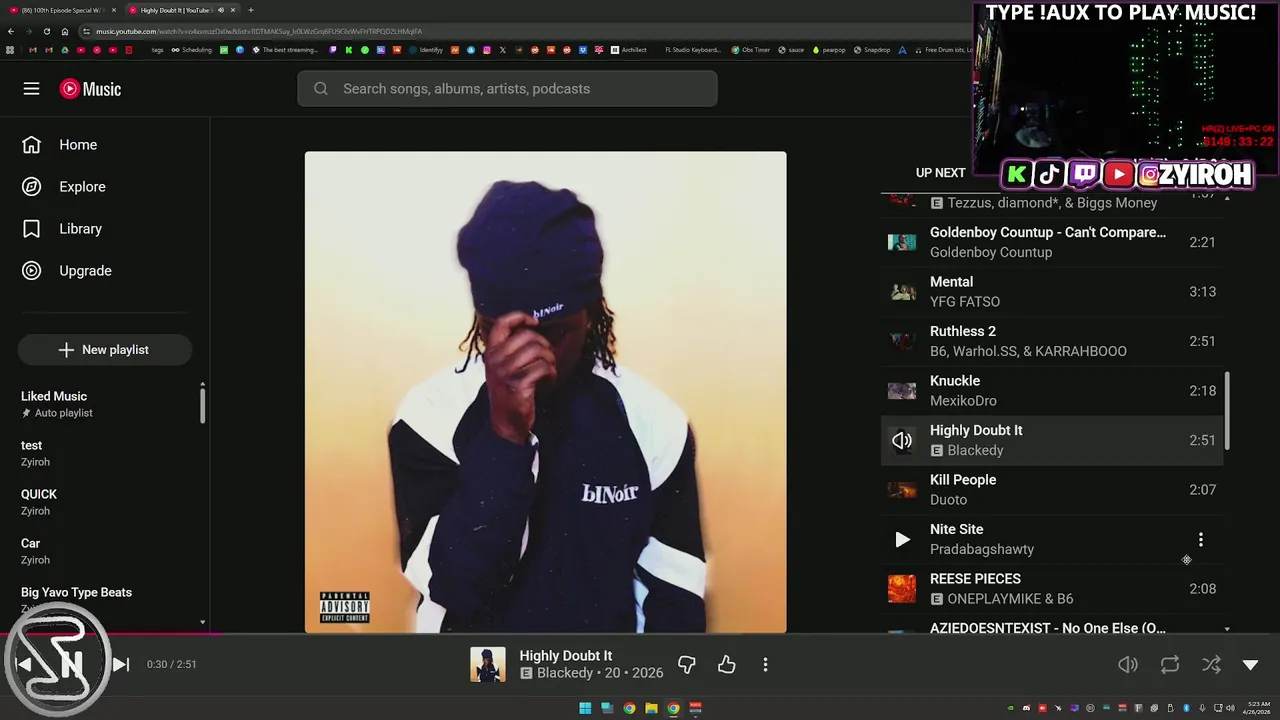The height and width of the screenshot is (720, 1280).
Task: Click the taskbar clock and date
Action: click(1256, 709)
